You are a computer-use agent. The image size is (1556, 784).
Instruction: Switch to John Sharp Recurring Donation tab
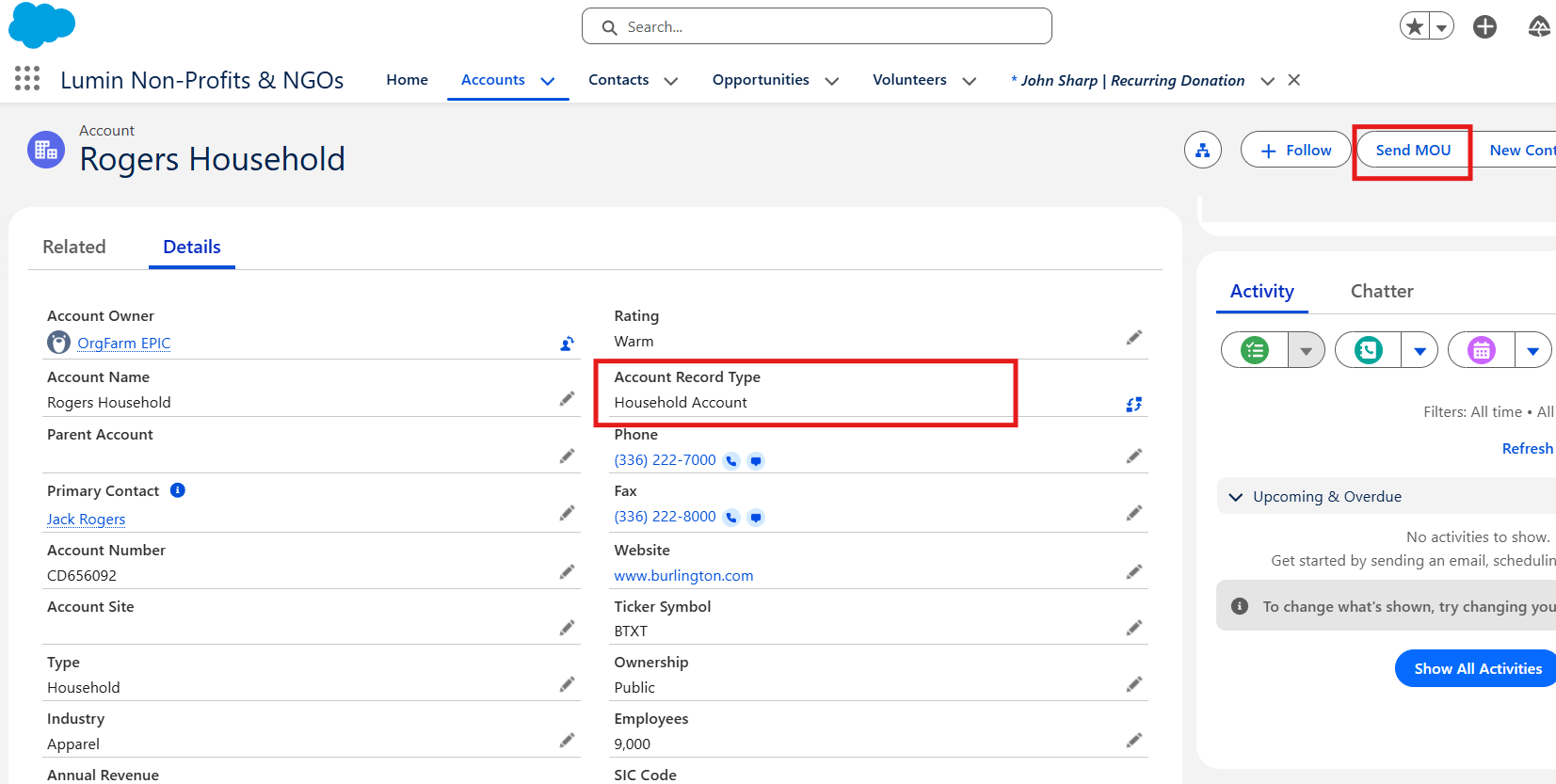(x=1128, y=81)
